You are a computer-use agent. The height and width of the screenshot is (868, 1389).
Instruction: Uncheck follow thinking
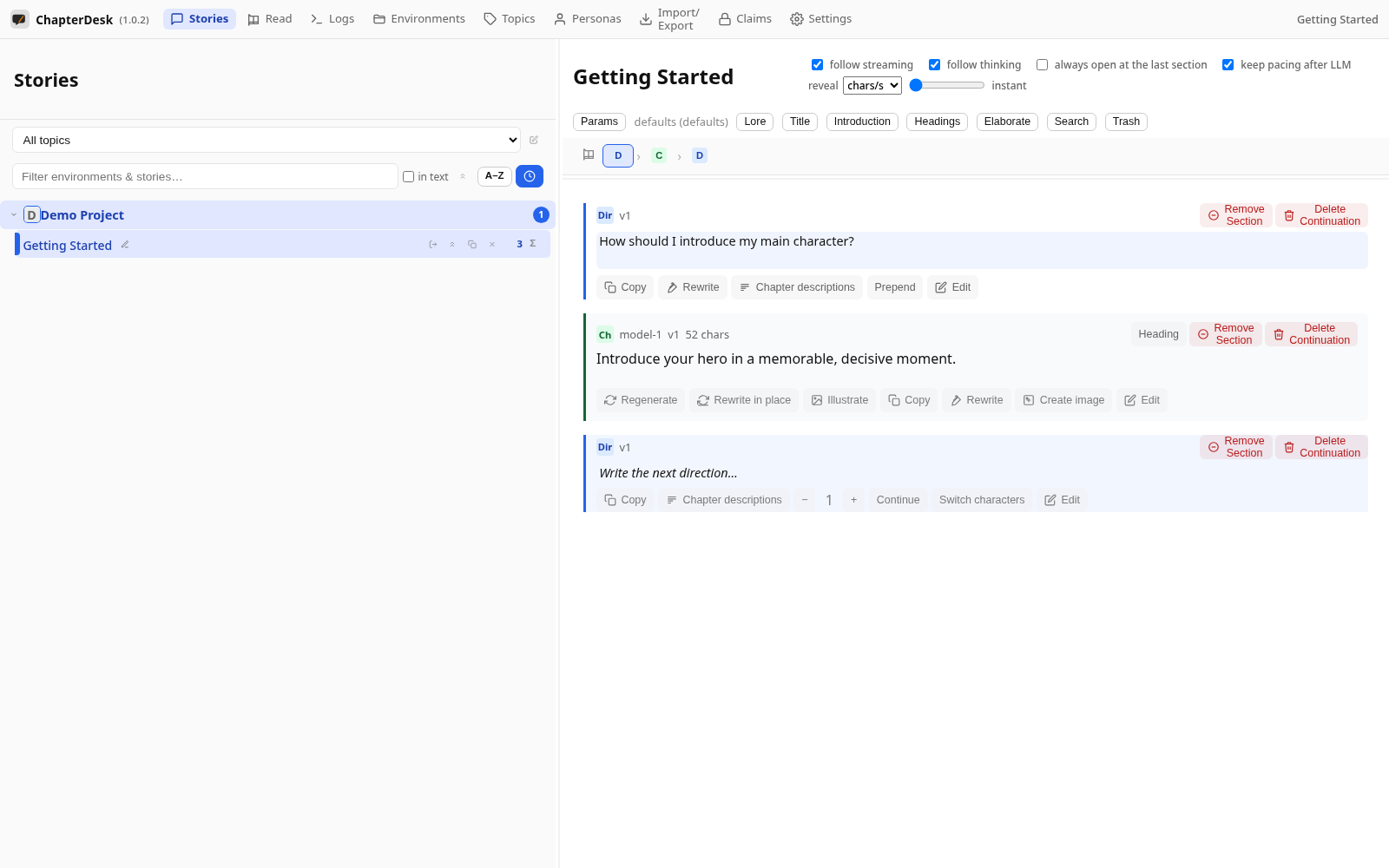pos(934,65)
